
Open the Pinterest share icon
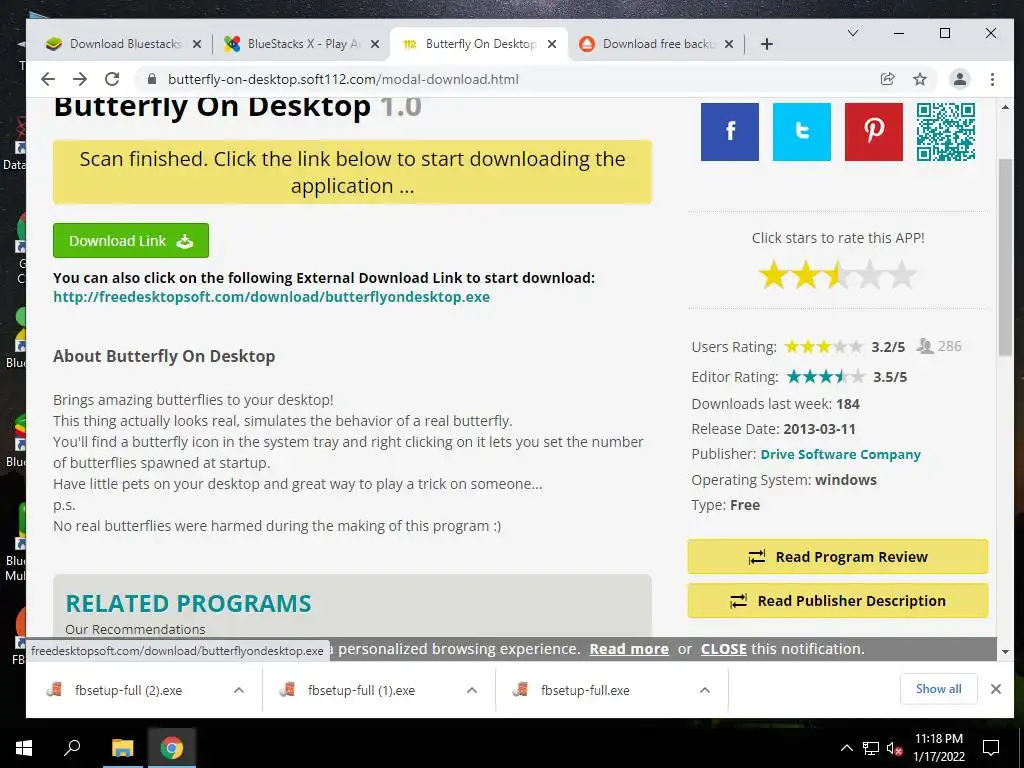pyautogui.click(x=873, y=131)
